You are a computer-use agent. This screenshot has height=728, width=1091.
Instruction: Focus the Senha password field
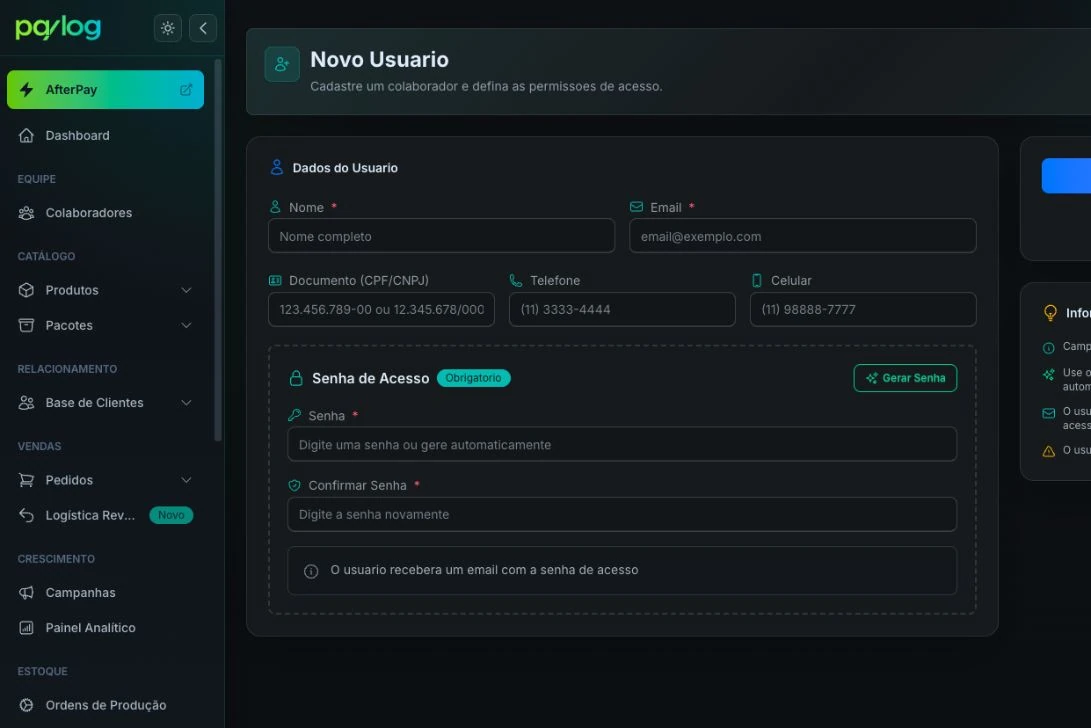pos(622,444)
